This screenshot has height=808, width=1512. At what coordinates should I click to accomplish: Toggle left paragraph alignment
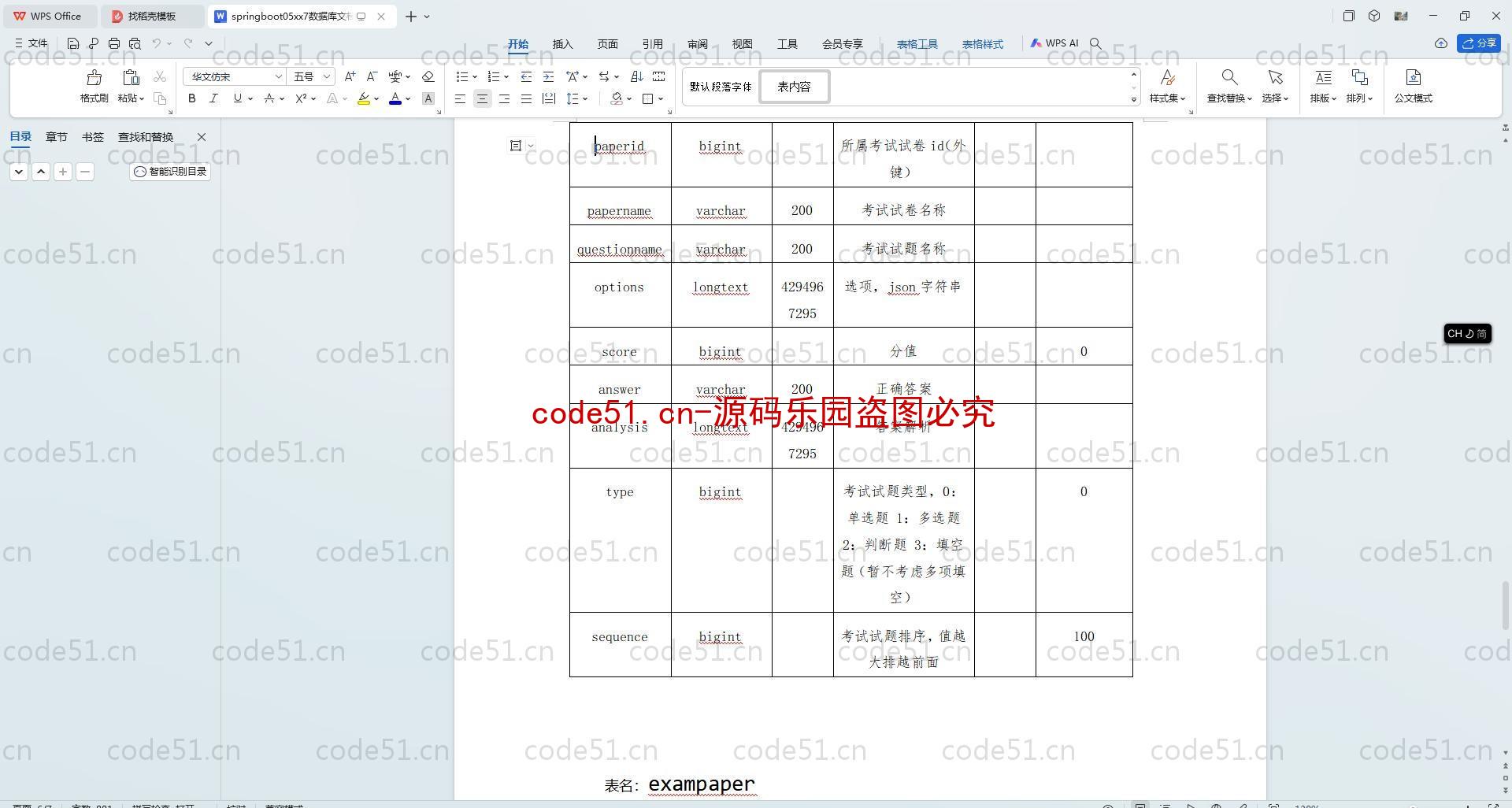(x=460, y=98)
